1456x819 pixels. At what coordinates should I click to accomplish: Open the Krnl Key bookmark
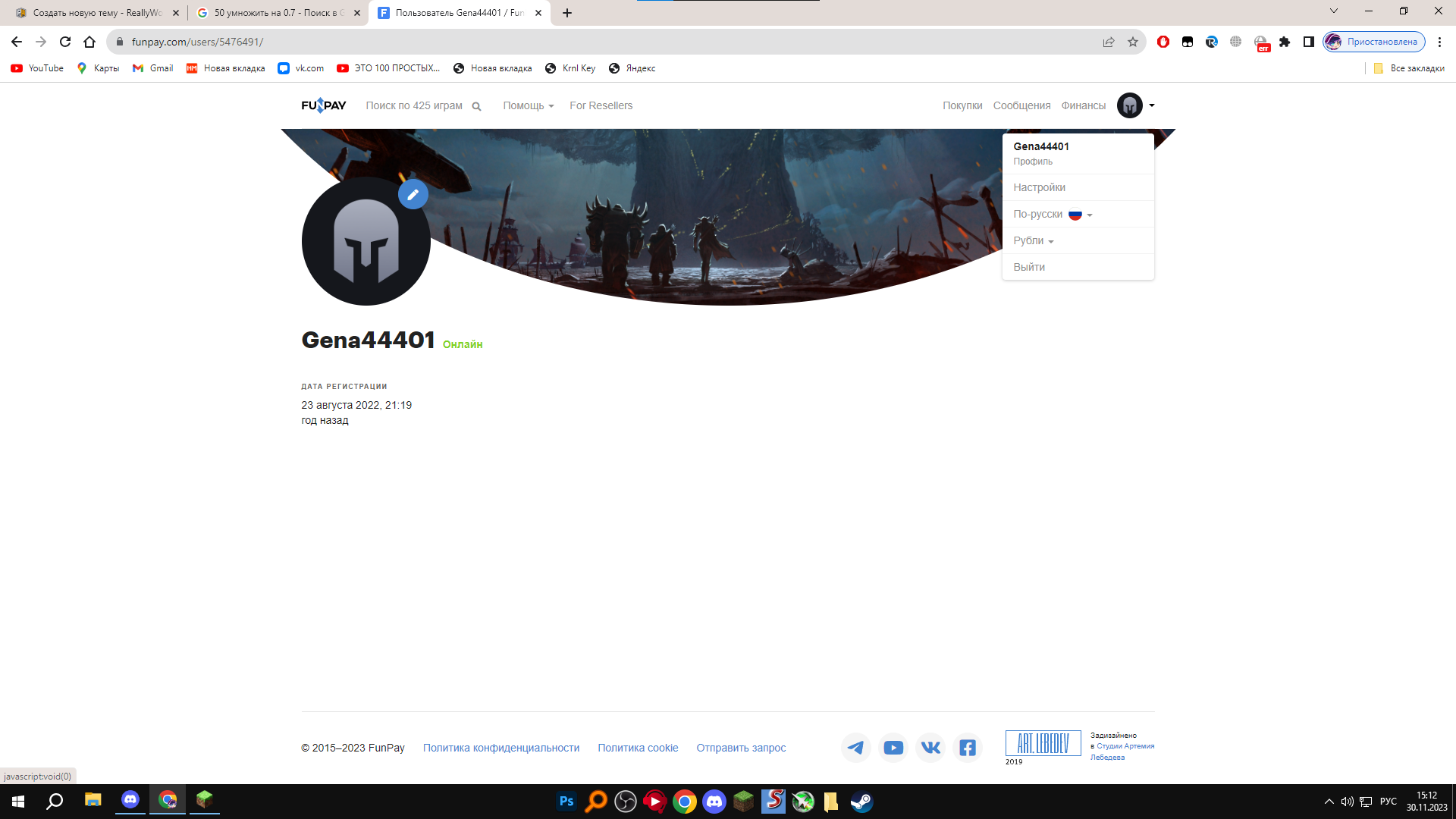[570, 68]
